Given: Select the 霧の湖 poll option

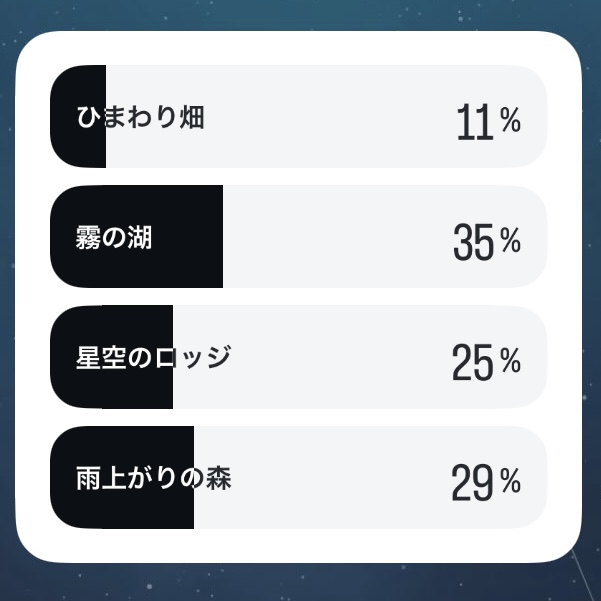Looking at the screenshot, I should [298, 237].
